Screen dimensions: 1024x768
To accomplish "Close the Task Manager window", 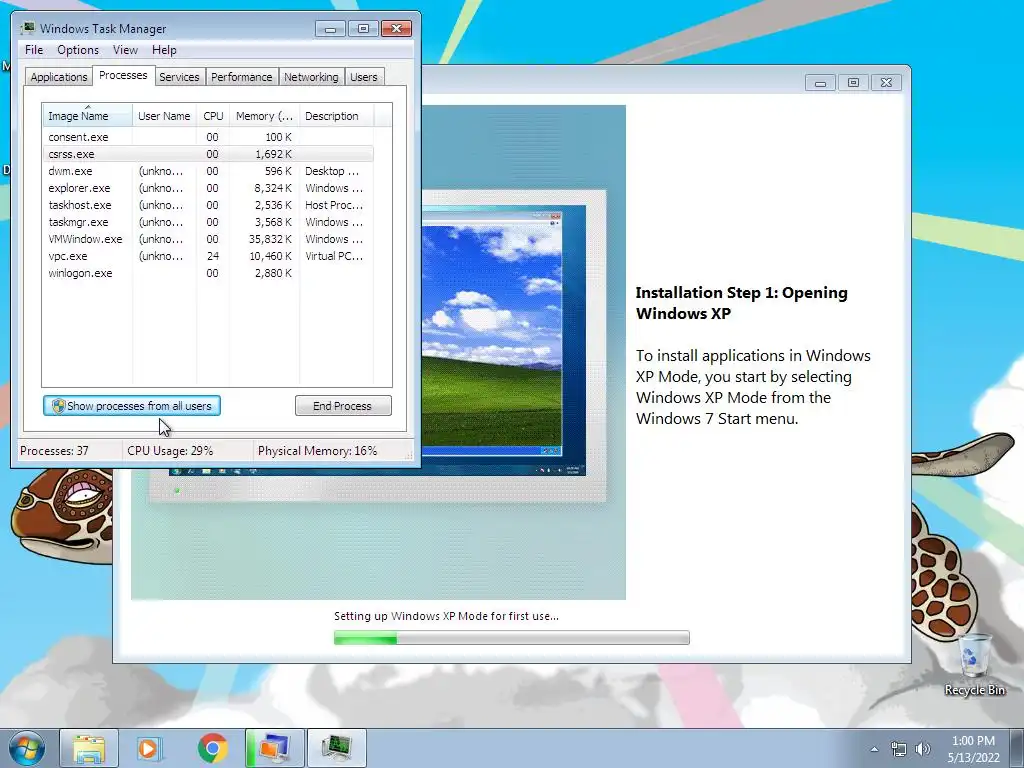I will (x=396, y=29).
